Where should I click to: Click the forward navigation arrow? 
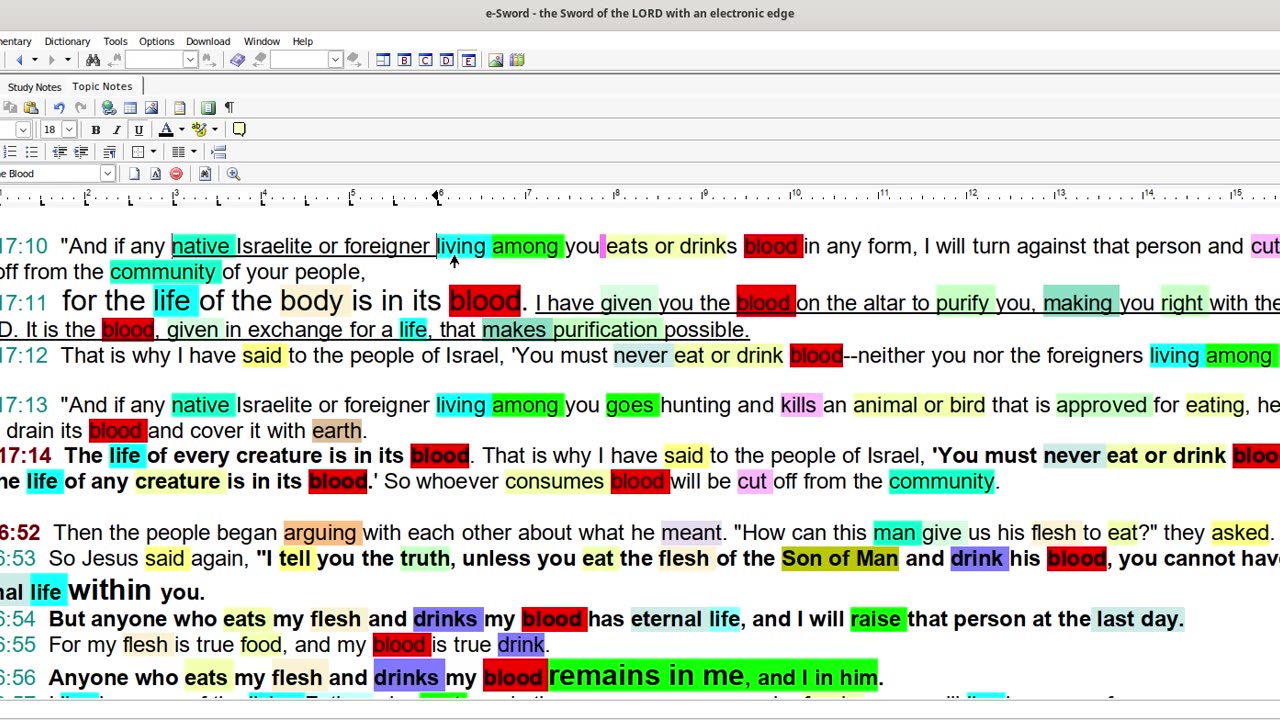[51, 60]
